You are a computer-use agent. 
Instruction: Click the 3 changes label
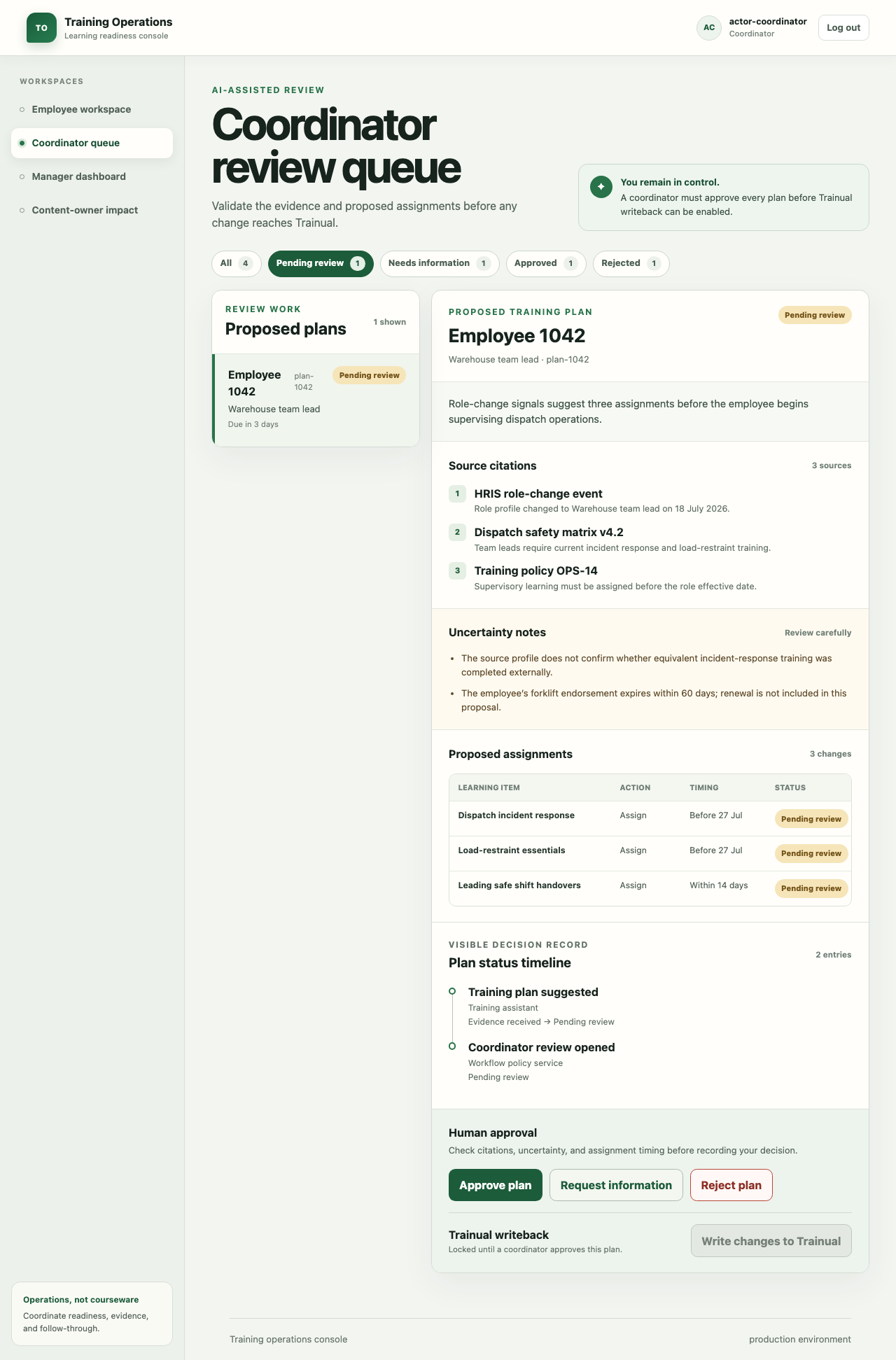(831, 754)
